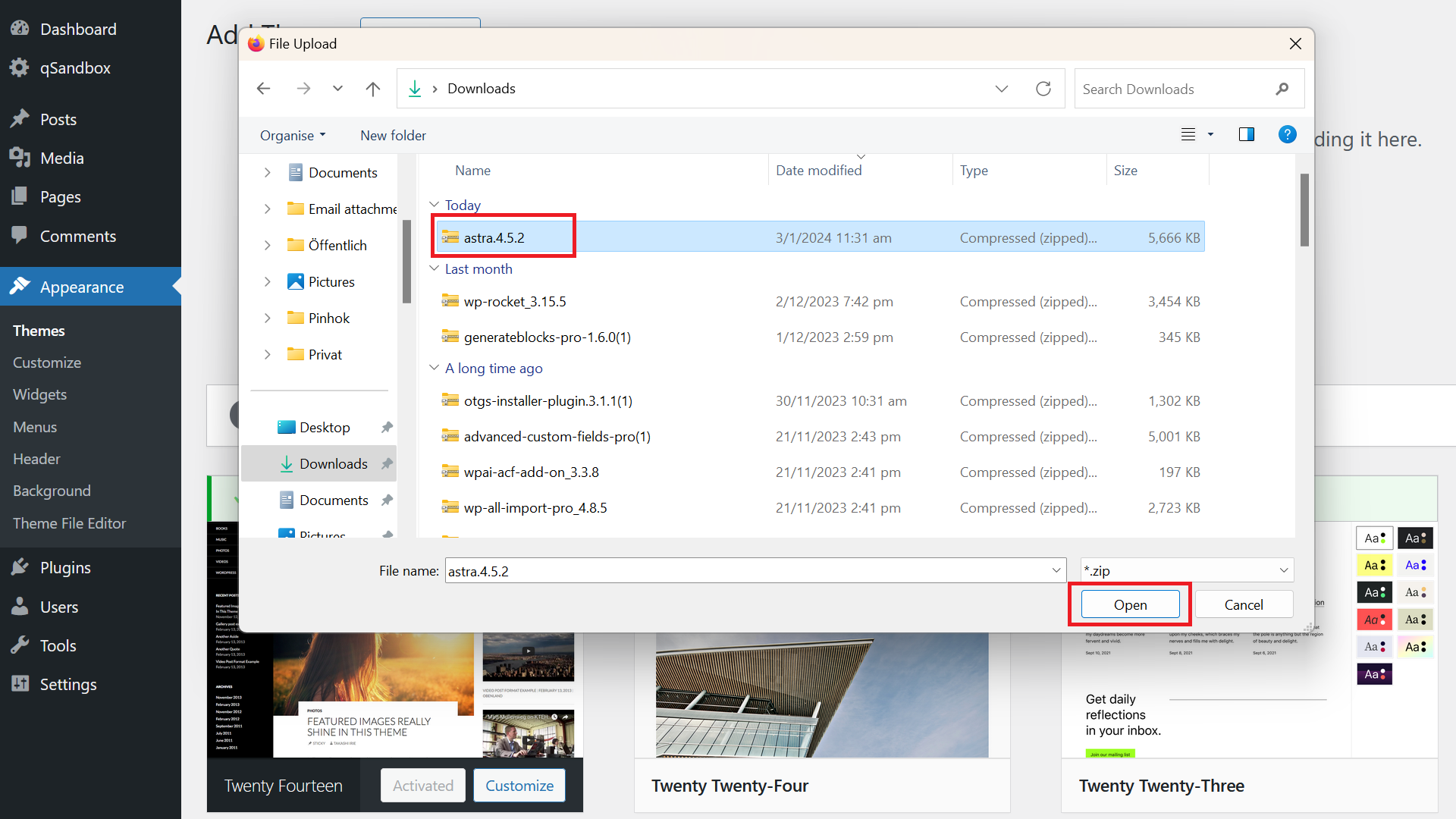Open the Organise menu
1456x819 pixels.
coord(293,135)
